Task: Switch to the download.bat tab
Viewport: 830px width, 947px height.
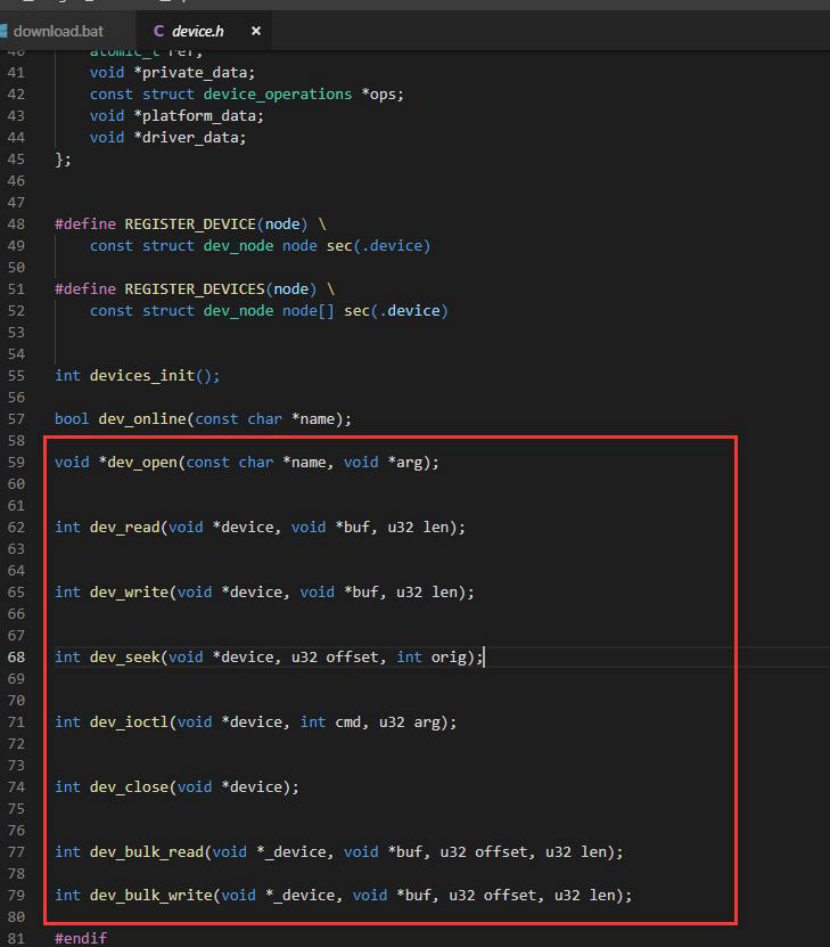Action: pyautogui.click(x=58, y=31)
